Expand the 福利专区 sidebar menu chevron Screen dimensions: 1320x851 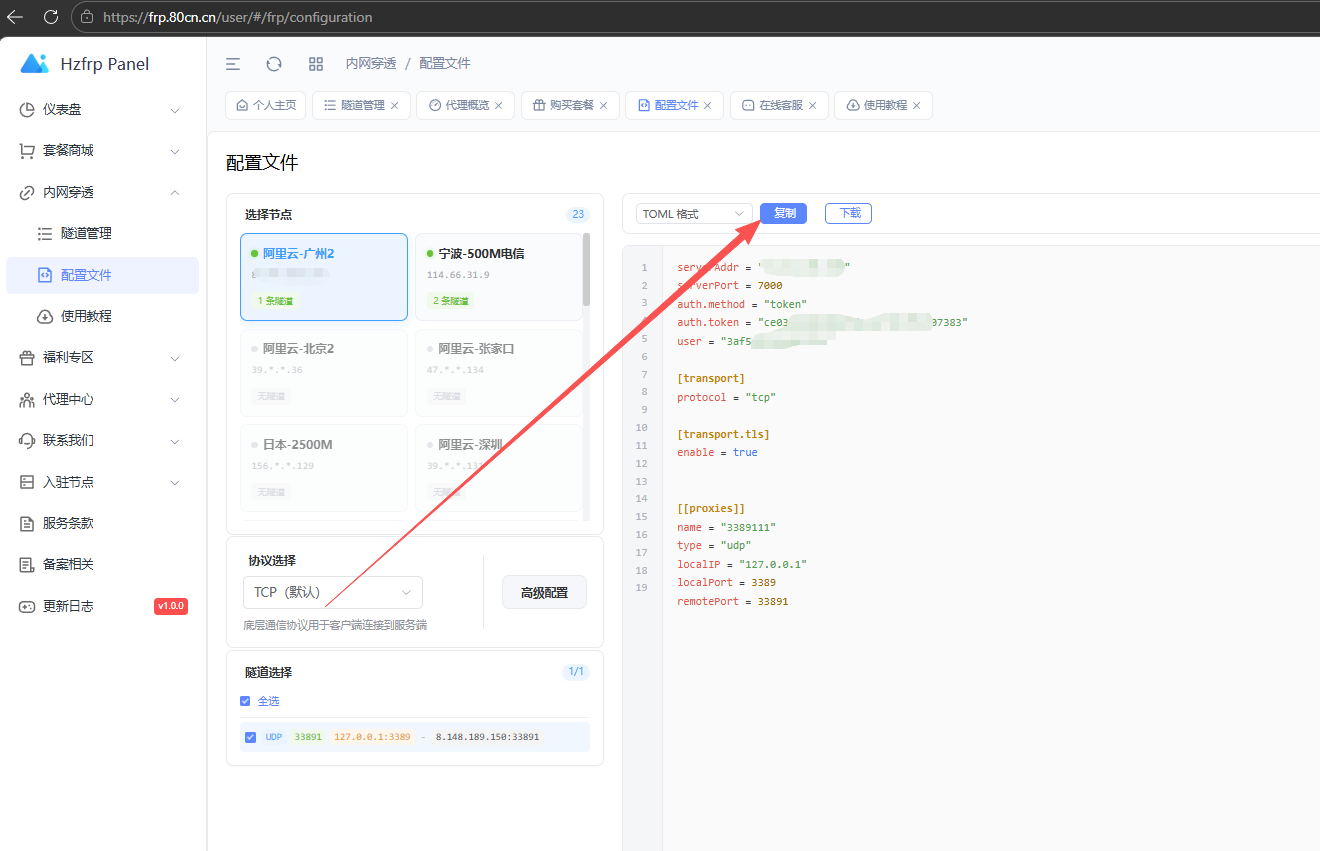click(x=175, y=358)
